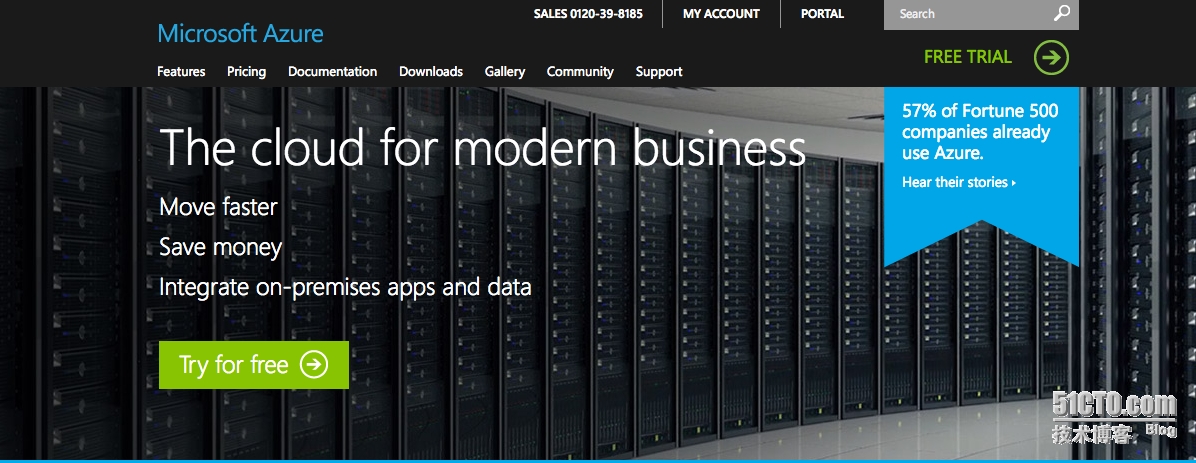Open the PORTAL link
This screenshot has height=463, width=1196.
(x=822, y=14)
